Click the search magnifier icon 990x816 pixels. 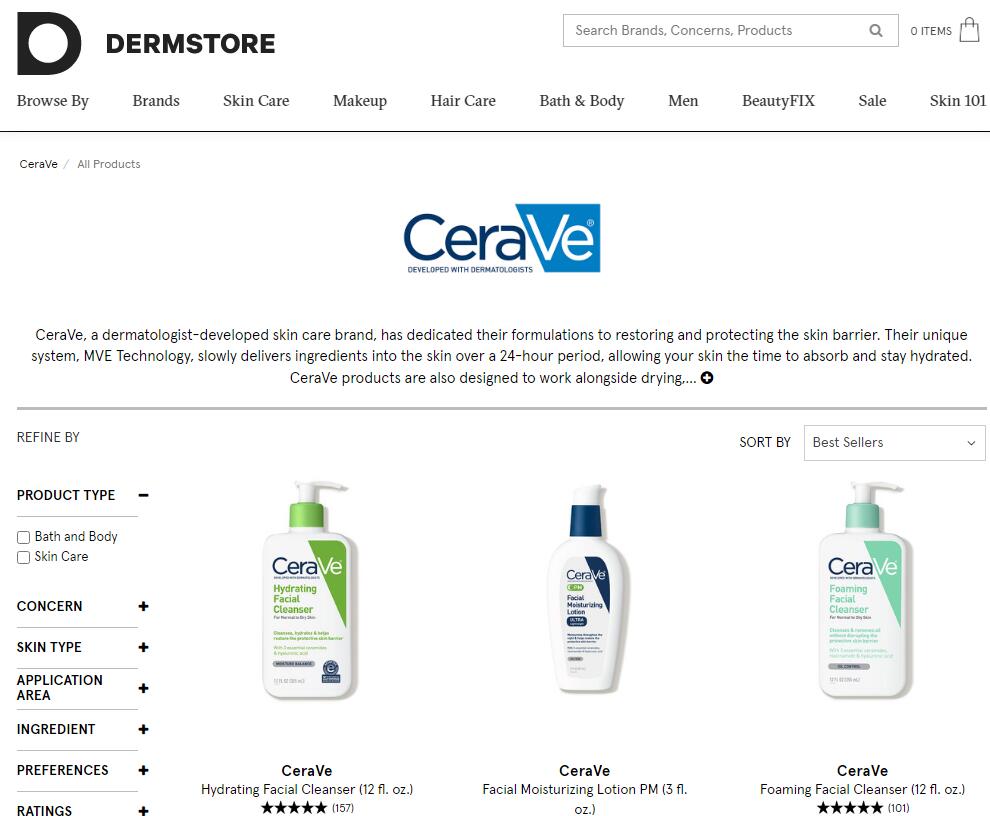(876, 30)
